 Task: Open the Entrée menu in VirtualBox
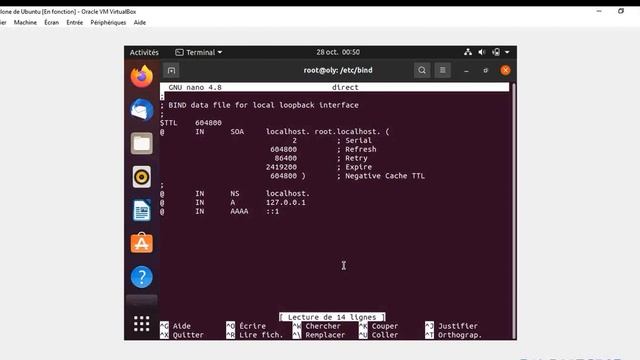[75, 22]
